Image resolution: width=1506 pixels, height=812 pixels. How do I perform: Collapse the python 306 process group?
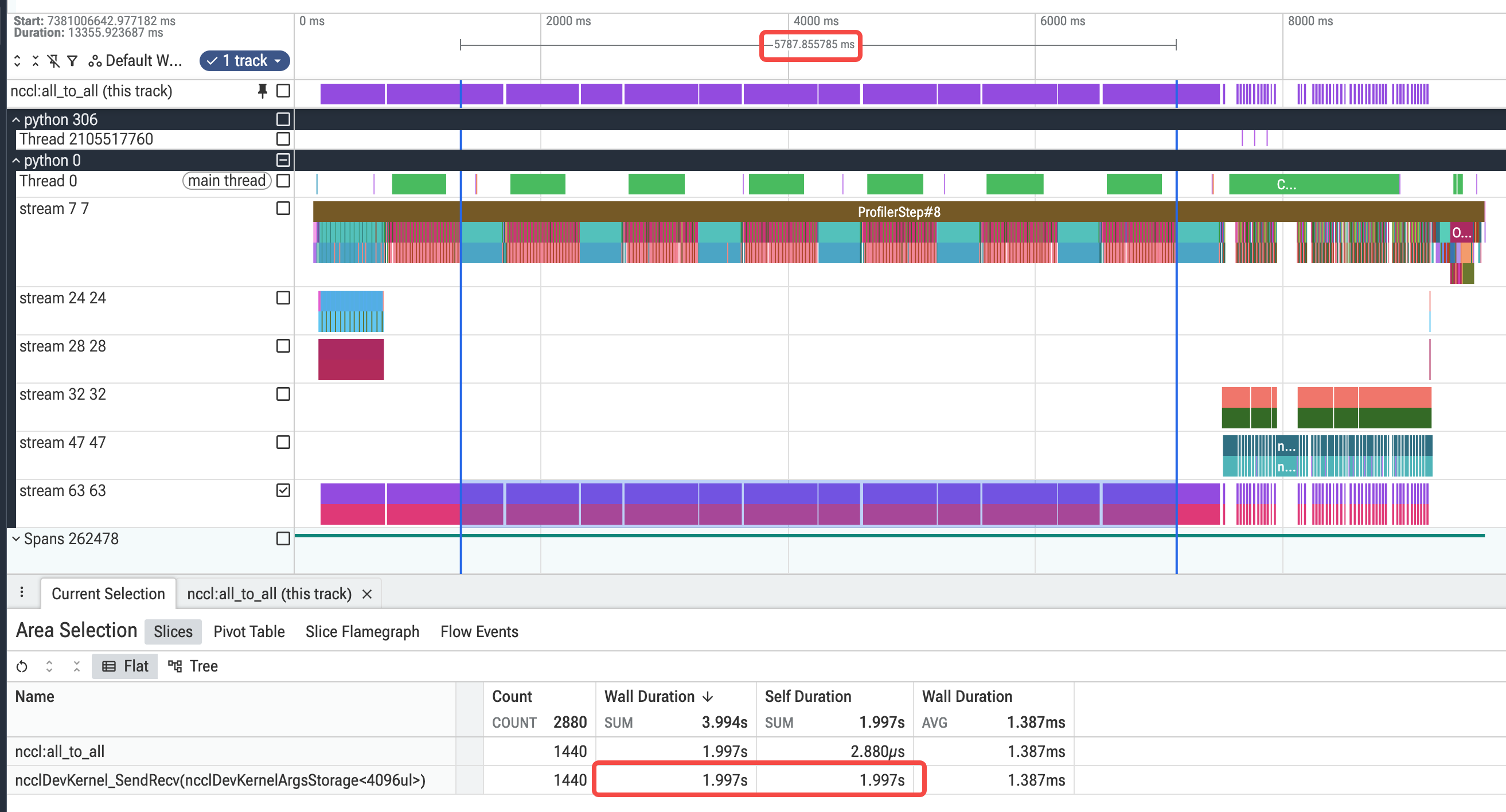17,120
